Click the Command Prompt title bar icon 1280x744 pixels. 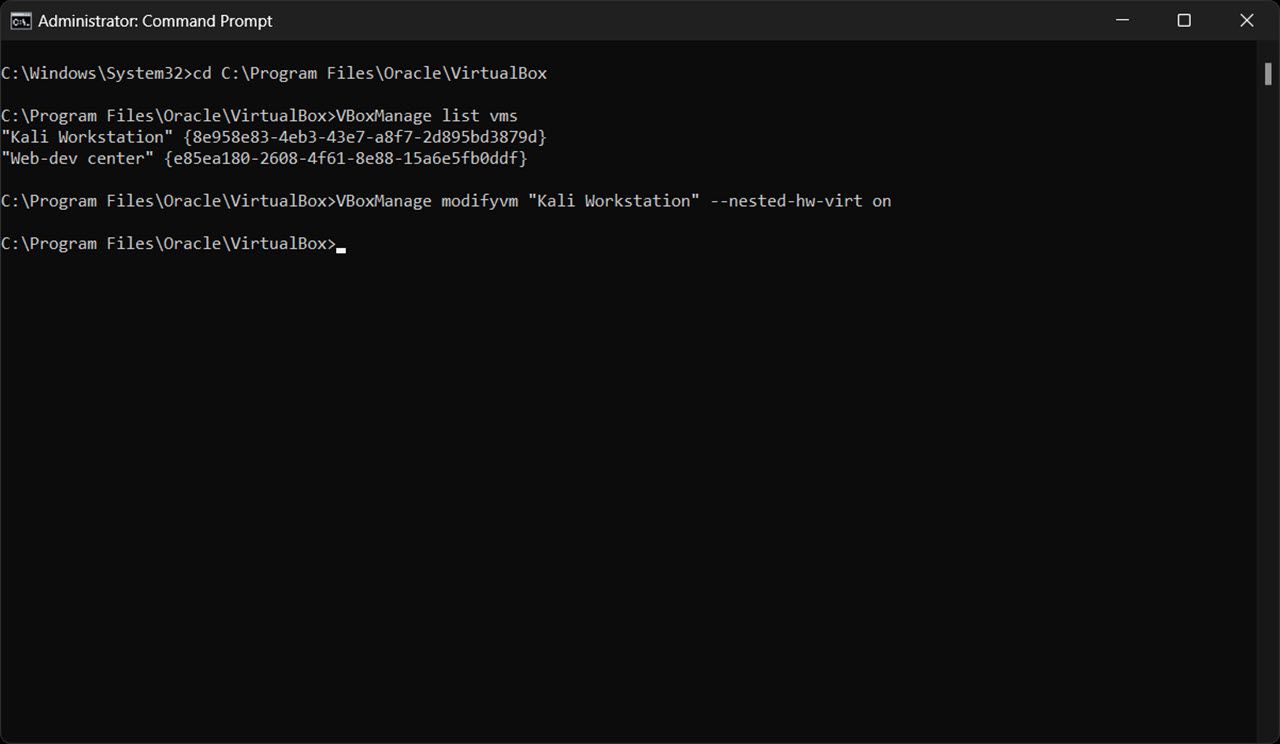pos(22,20)
